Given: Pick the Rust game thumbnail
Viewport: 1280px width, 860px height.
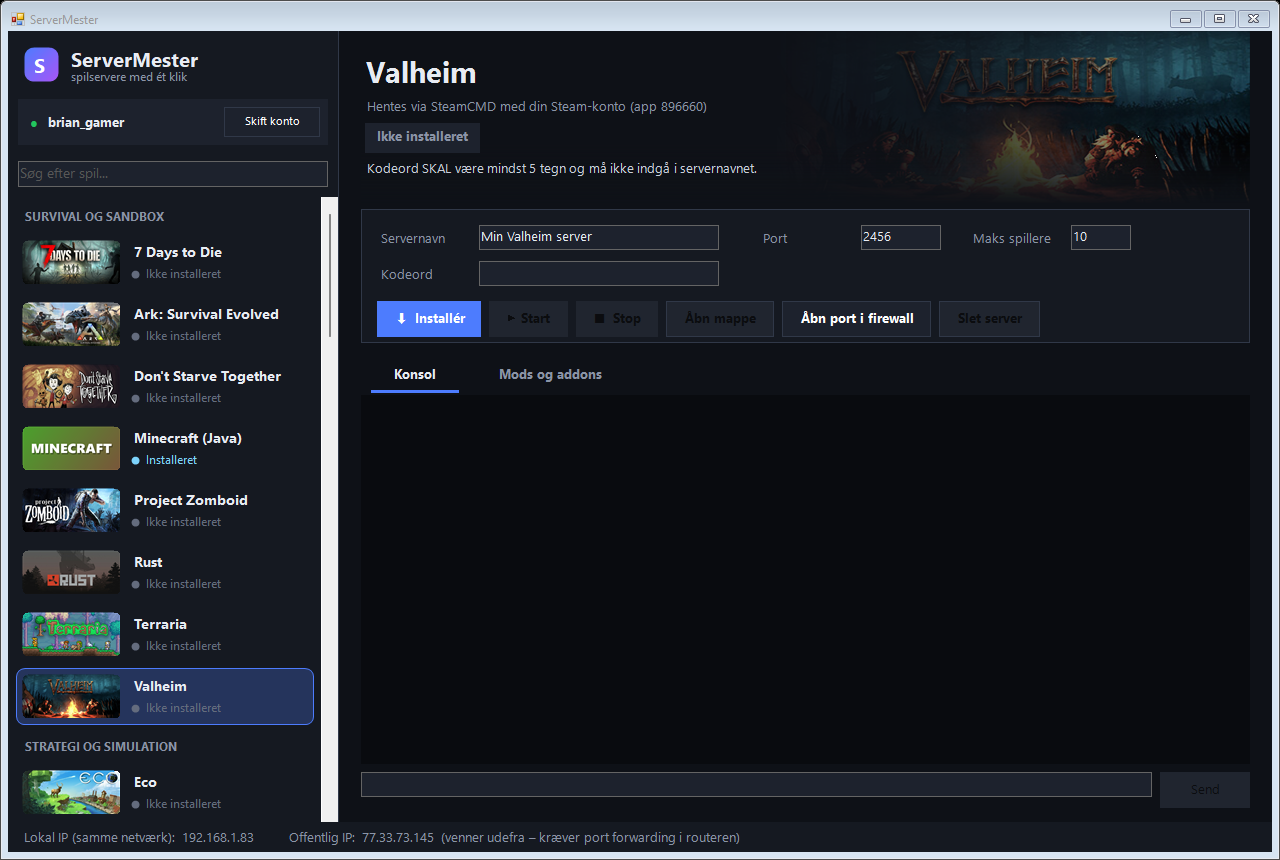Looking at the screenshot, I should pyautogui.click(x=71, y=572).
